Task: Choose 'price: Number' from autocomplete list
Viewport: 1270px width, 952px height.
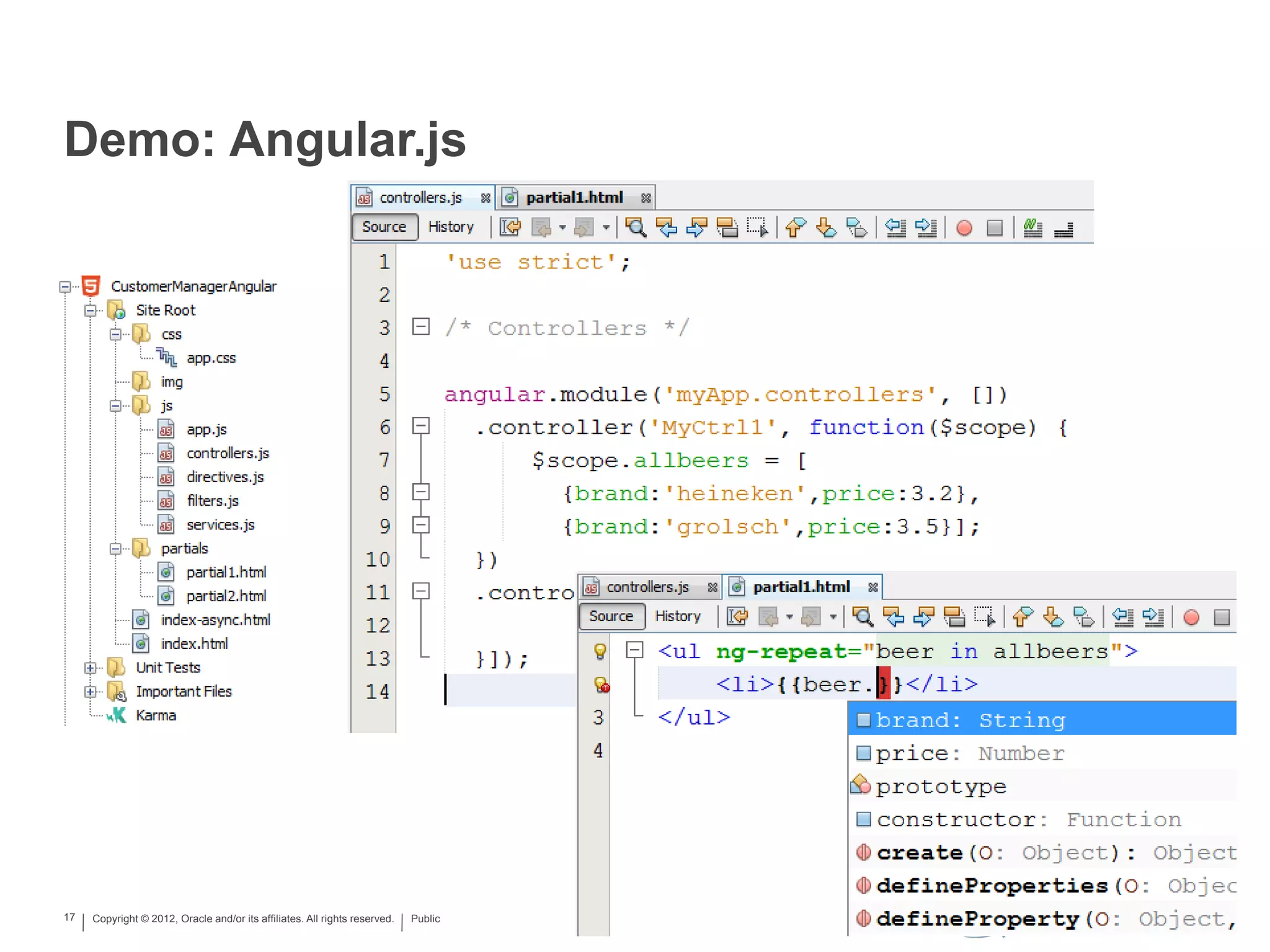Action: (x=969, y=754)
